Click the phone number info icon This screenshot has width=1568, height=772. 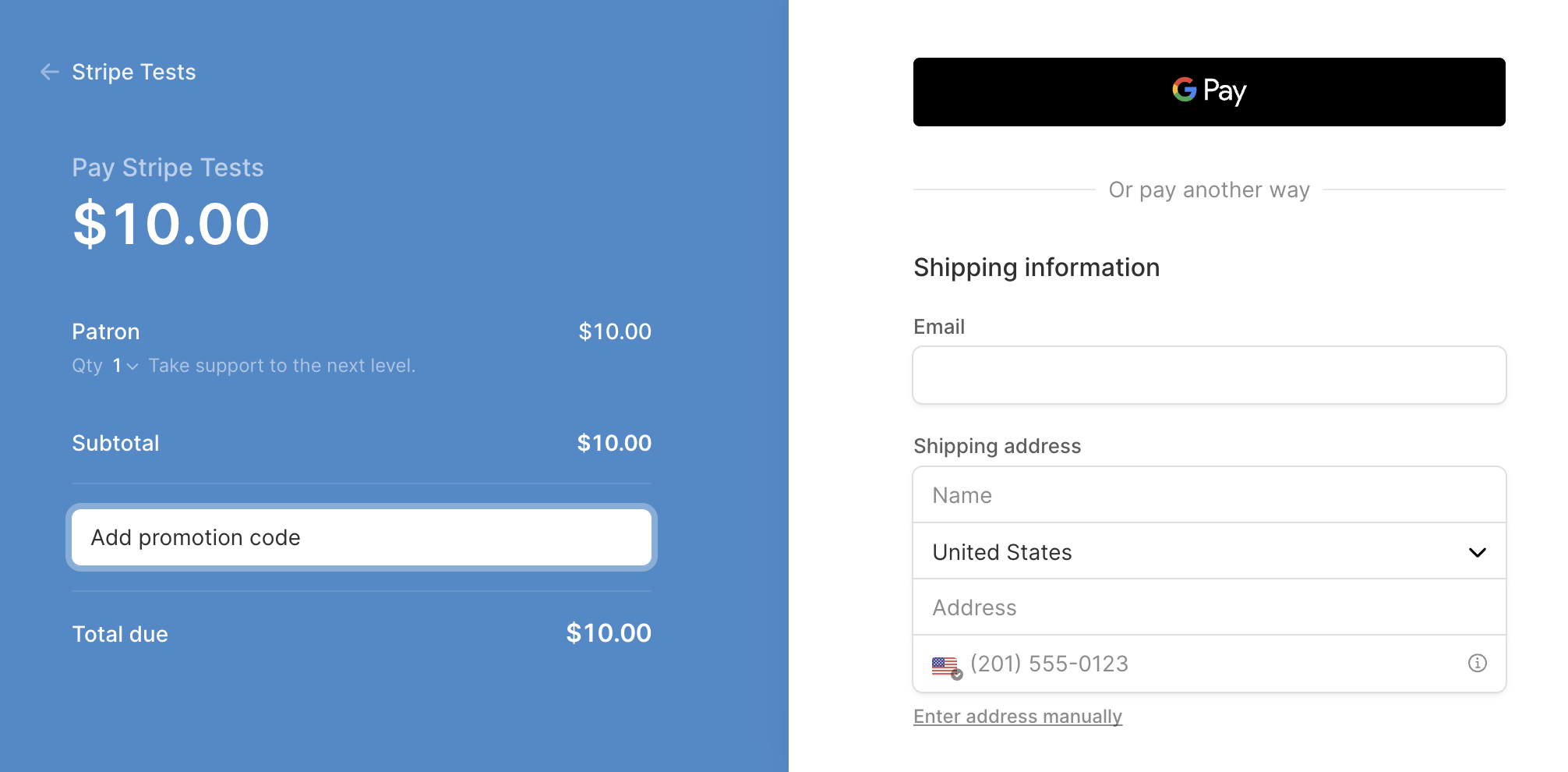[1477, 664]
